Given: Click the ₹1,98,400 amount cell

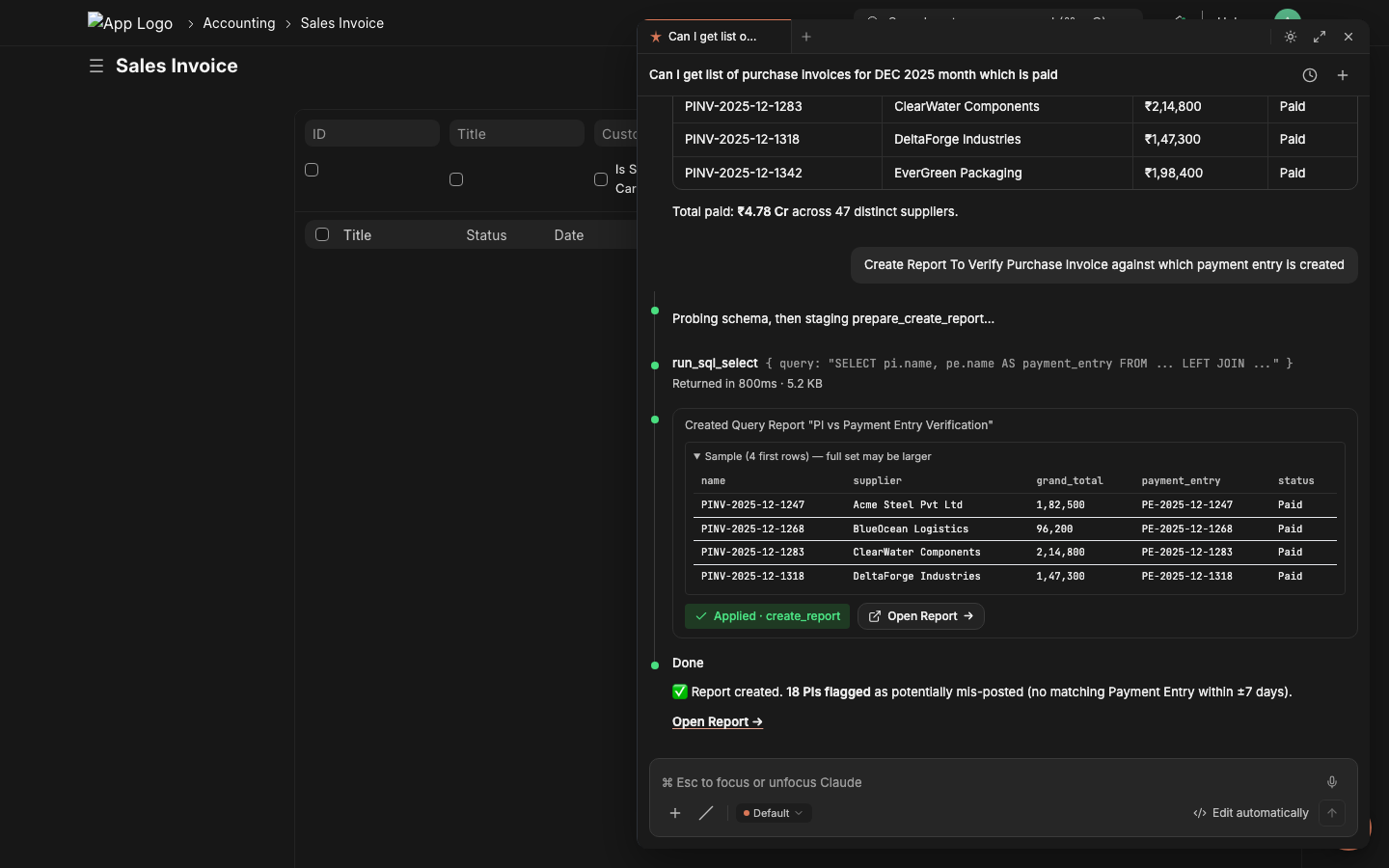Looking at the screenshot, I should click(1172, 173).
